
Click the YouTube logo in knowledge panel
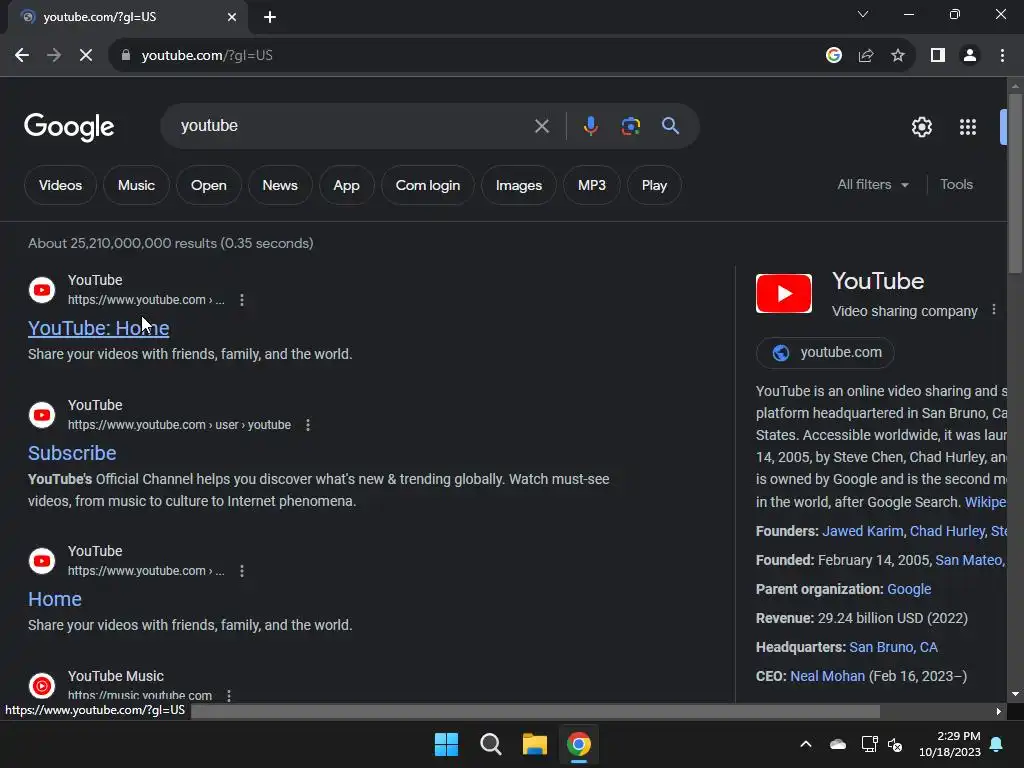coord(784,293)
